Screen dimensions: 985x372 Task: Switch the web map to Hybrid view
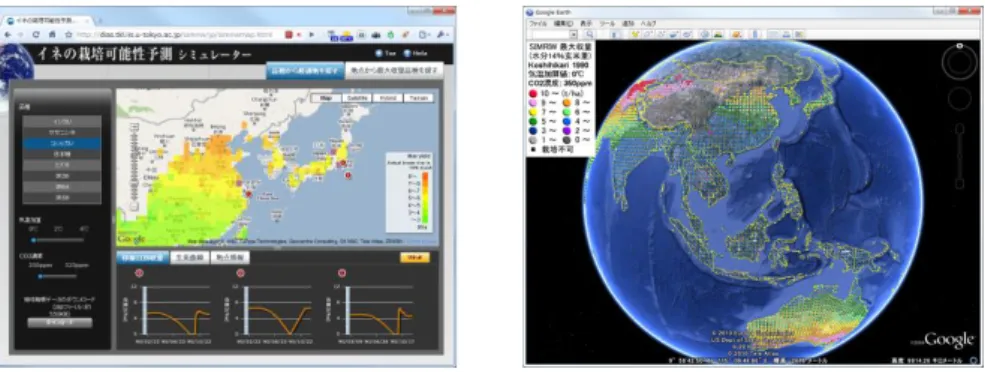click(x=387, y=98)
